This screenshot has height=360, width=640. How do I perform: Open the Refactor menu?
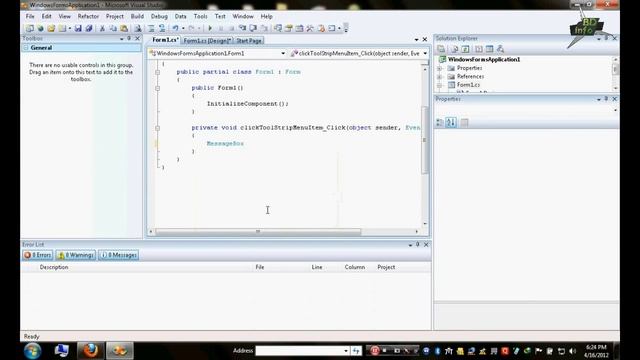pyautogui.click(x=88, y=16)
